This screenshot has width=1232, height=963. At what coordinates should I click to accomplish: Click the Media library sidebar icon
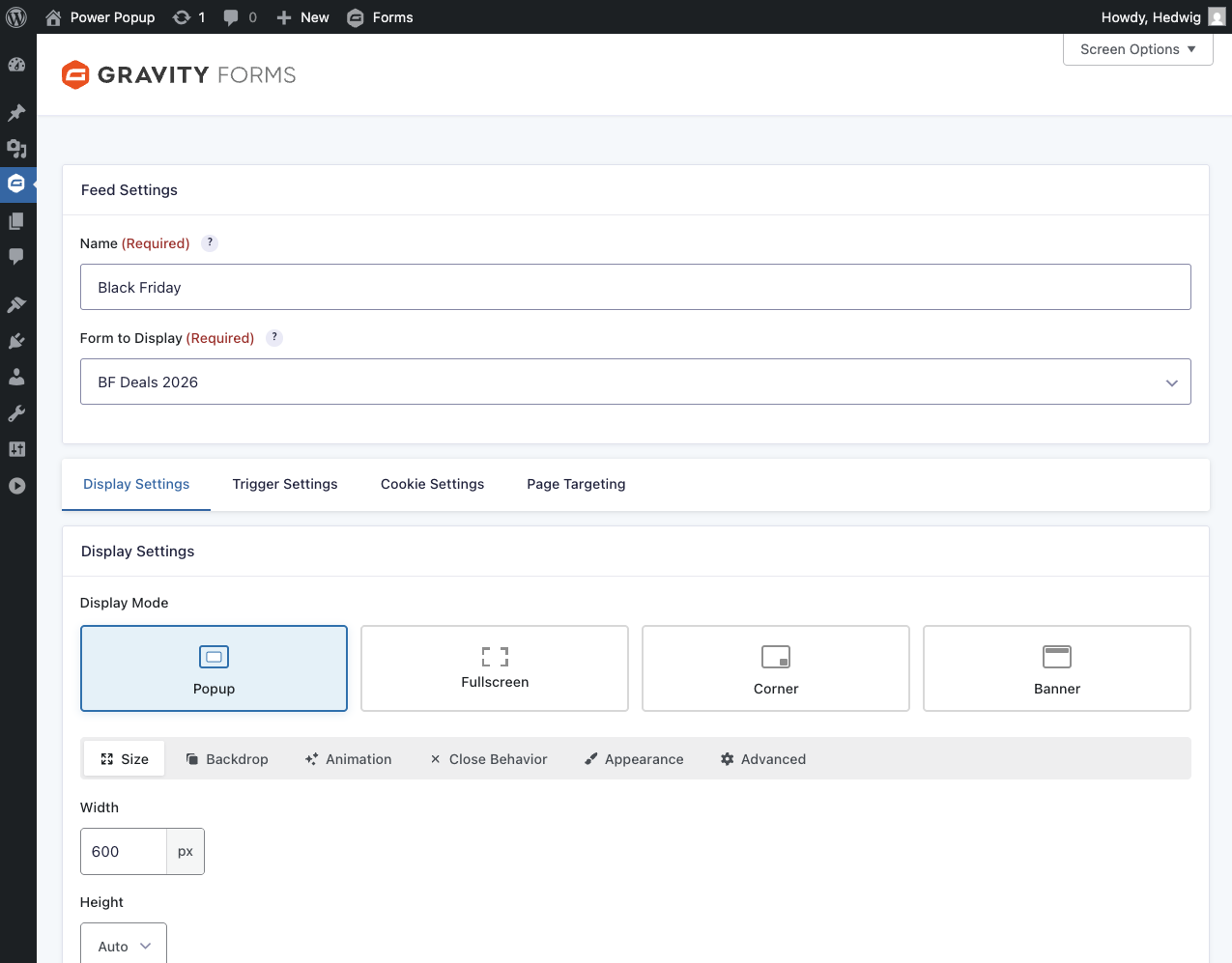[x=16, y=149]
